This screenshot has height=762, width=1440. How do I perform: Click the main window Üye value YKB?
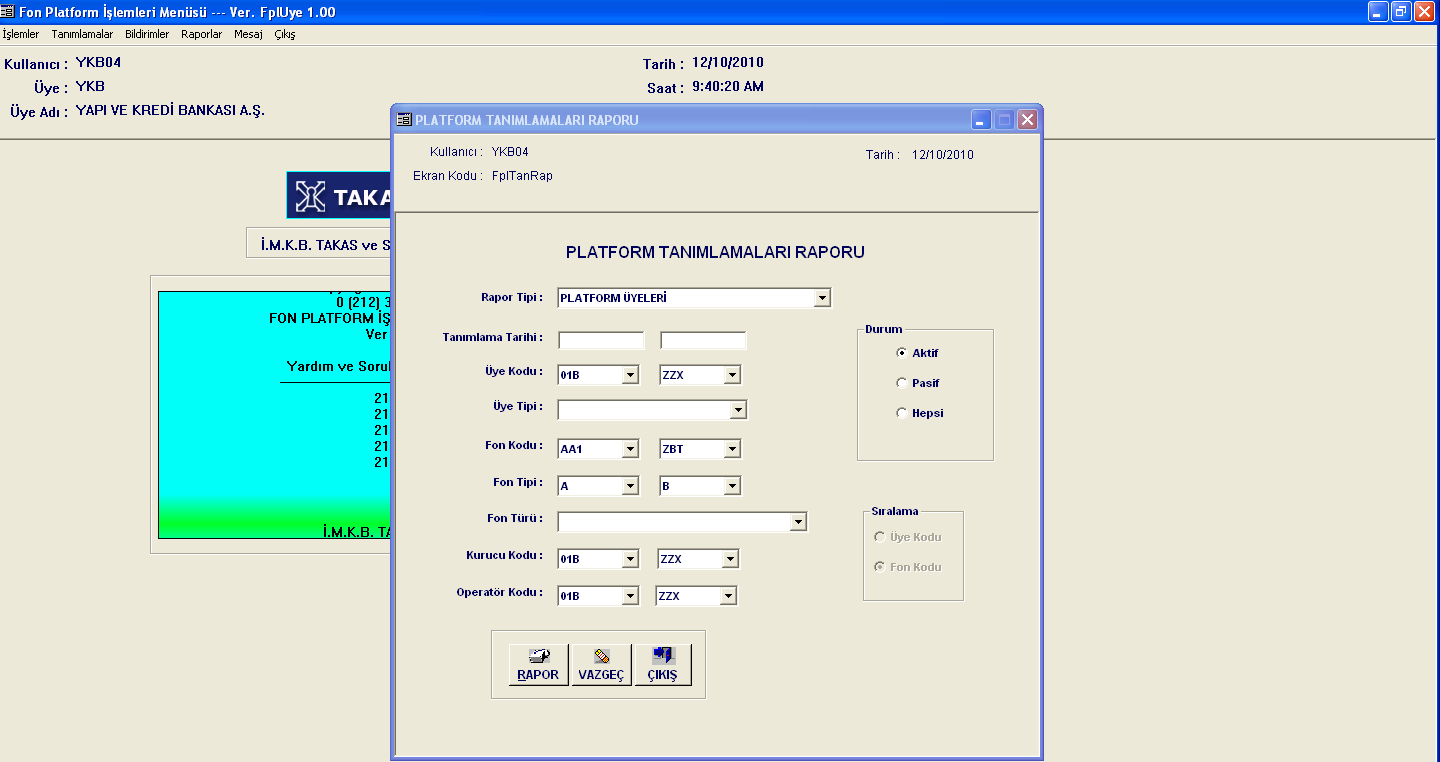[x=90, y=87]
